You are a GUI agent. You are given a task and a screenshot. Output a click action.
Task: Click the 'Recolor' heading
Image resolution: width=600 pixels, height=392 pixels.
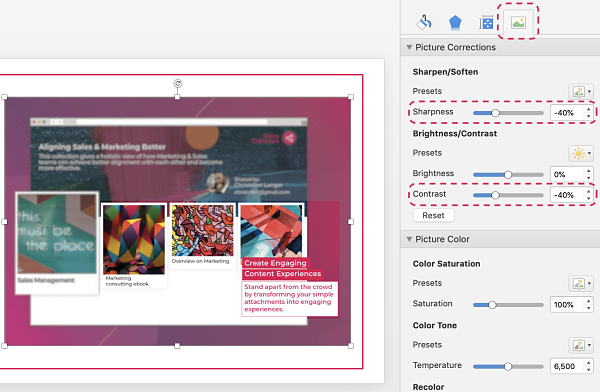(428, 387)
